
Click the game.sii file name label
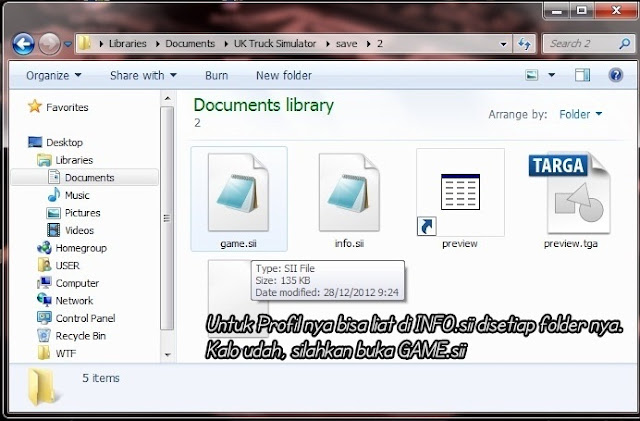point(238,244)
